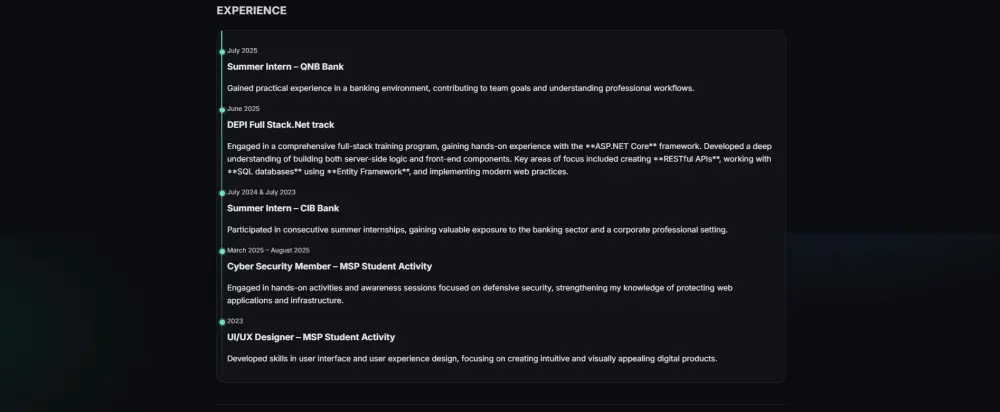Click the March 2025 - August 2025 date label
This screenshot has width=1000, height=412.
click(x=268, y=250)
